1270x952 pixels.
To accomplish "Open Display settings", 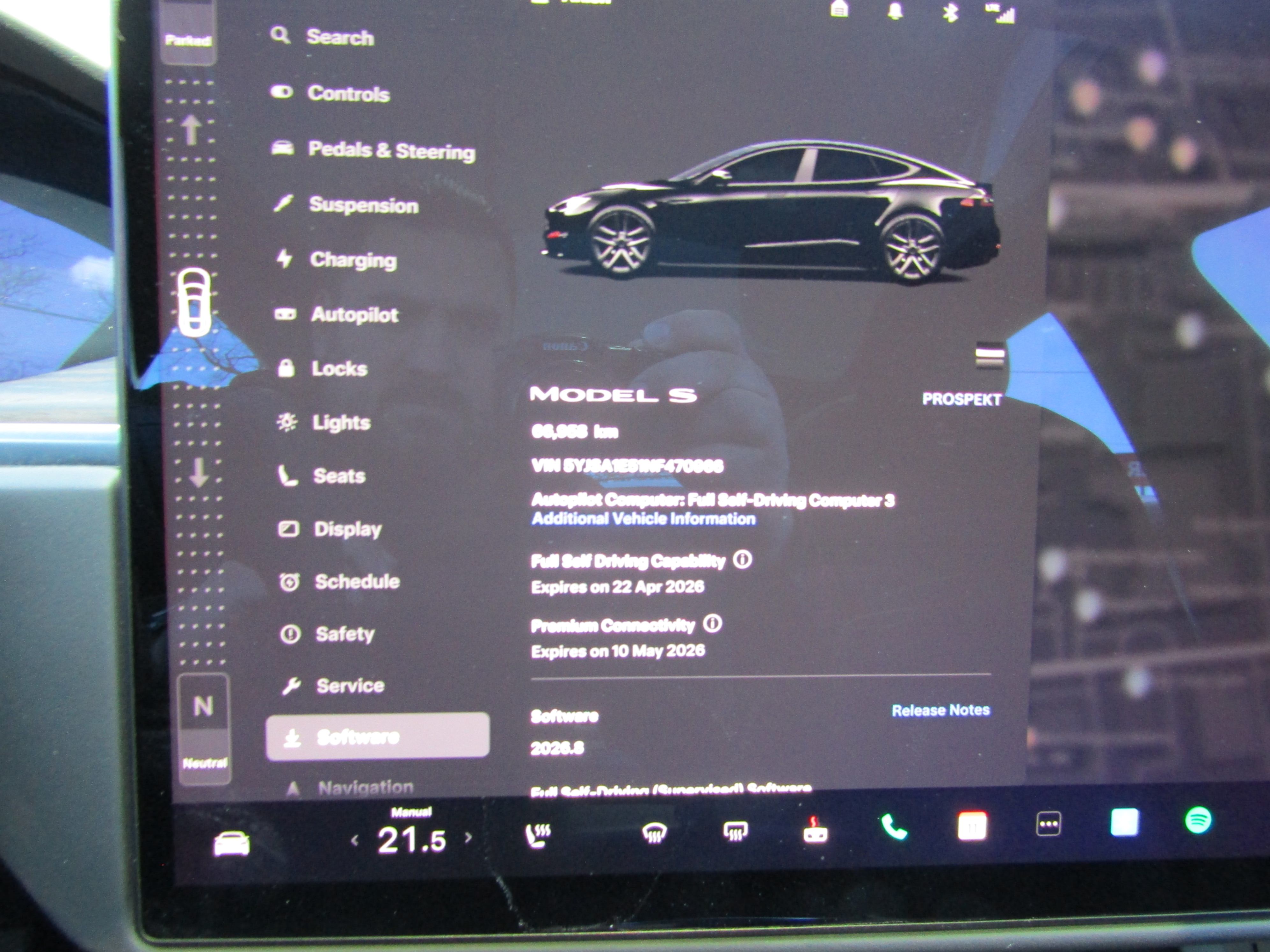I will coord(330,529).
